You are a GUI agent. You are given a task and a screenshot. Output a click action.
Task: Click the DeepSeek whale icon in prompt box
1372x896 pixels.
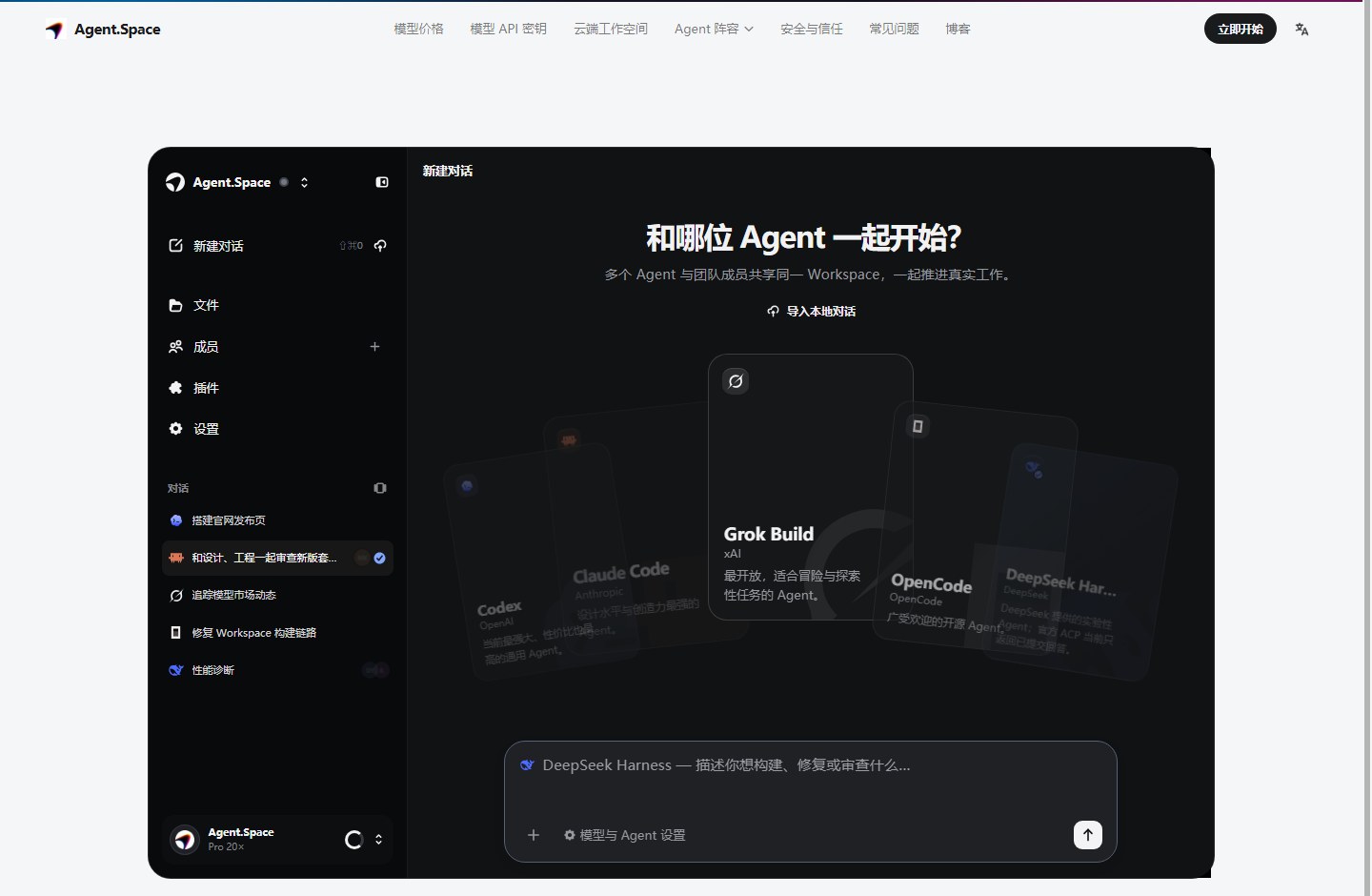click(527, 765)
